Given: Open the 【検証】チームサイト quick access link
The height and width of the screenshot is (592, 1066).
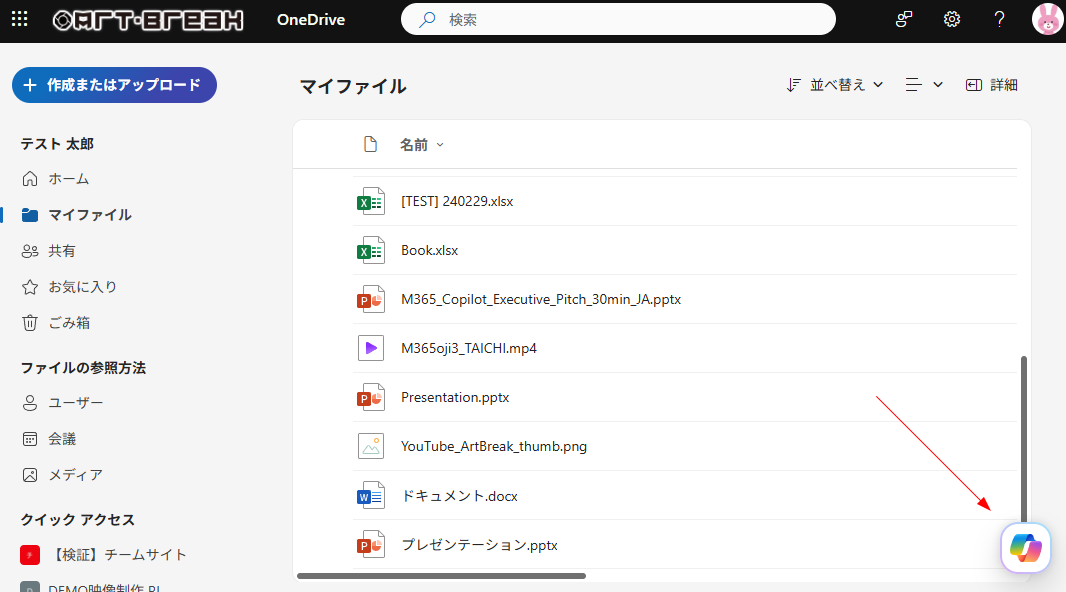Looking at the screenshot, I should click(x=117, y=555).
